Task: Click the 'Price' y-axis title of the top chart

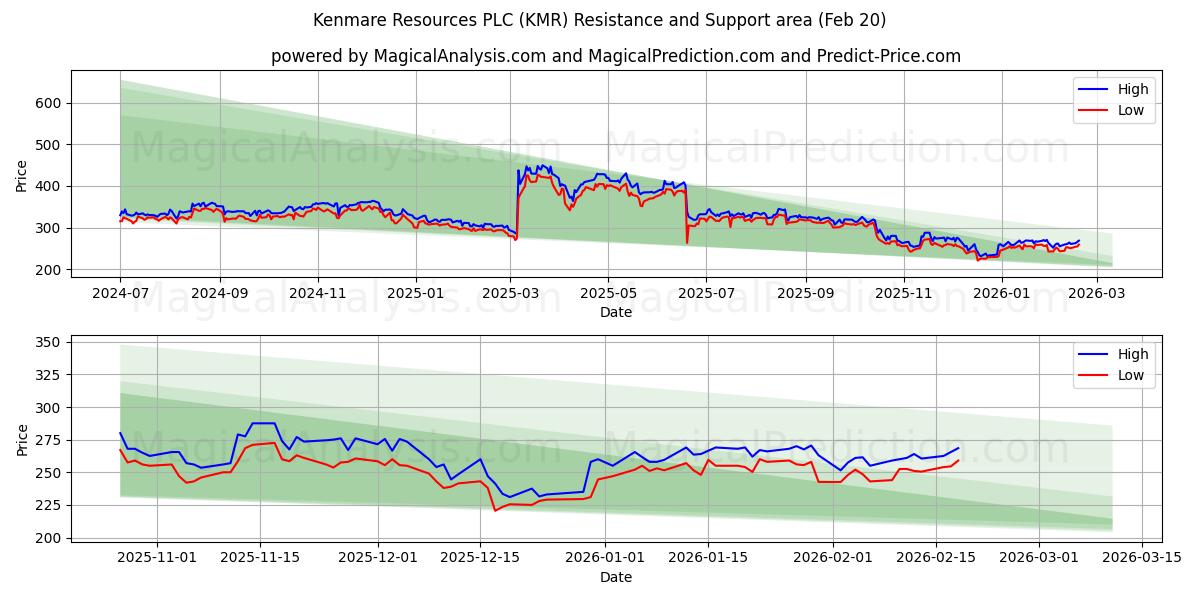Action: tap(22, 175)
